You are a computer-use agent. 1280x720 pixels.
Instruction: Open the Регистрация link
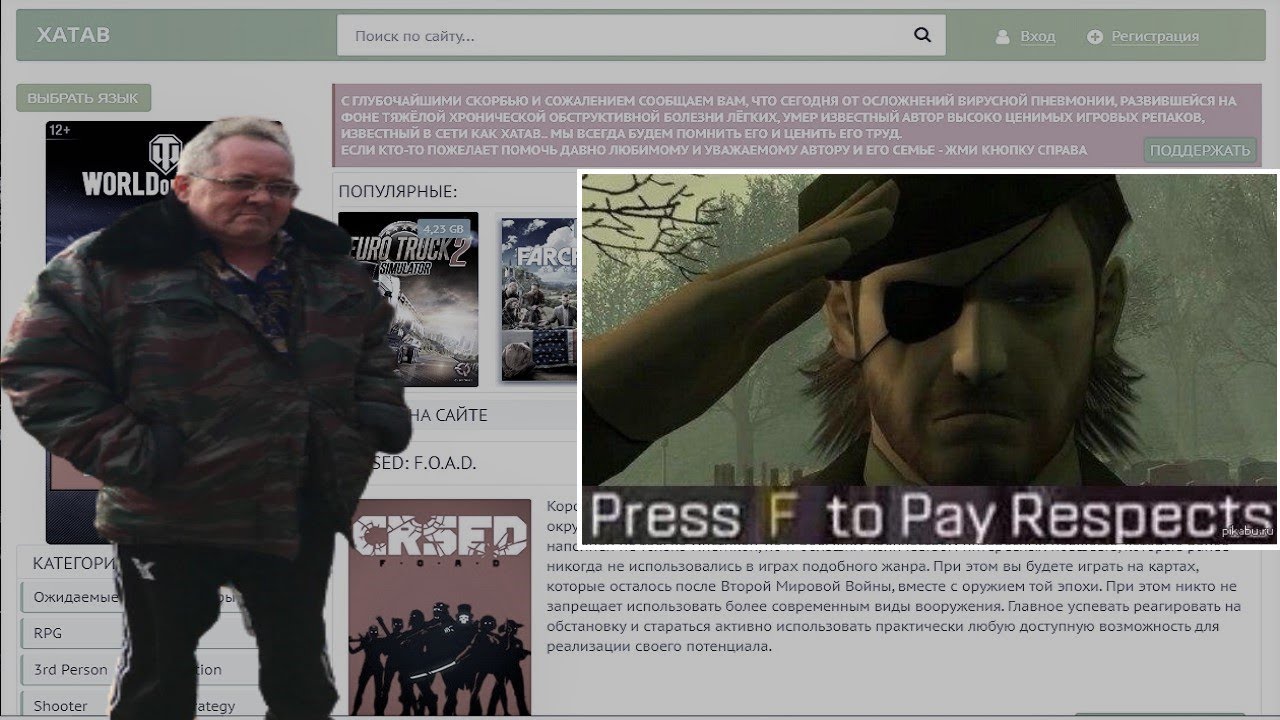[x=1155, y=36]
